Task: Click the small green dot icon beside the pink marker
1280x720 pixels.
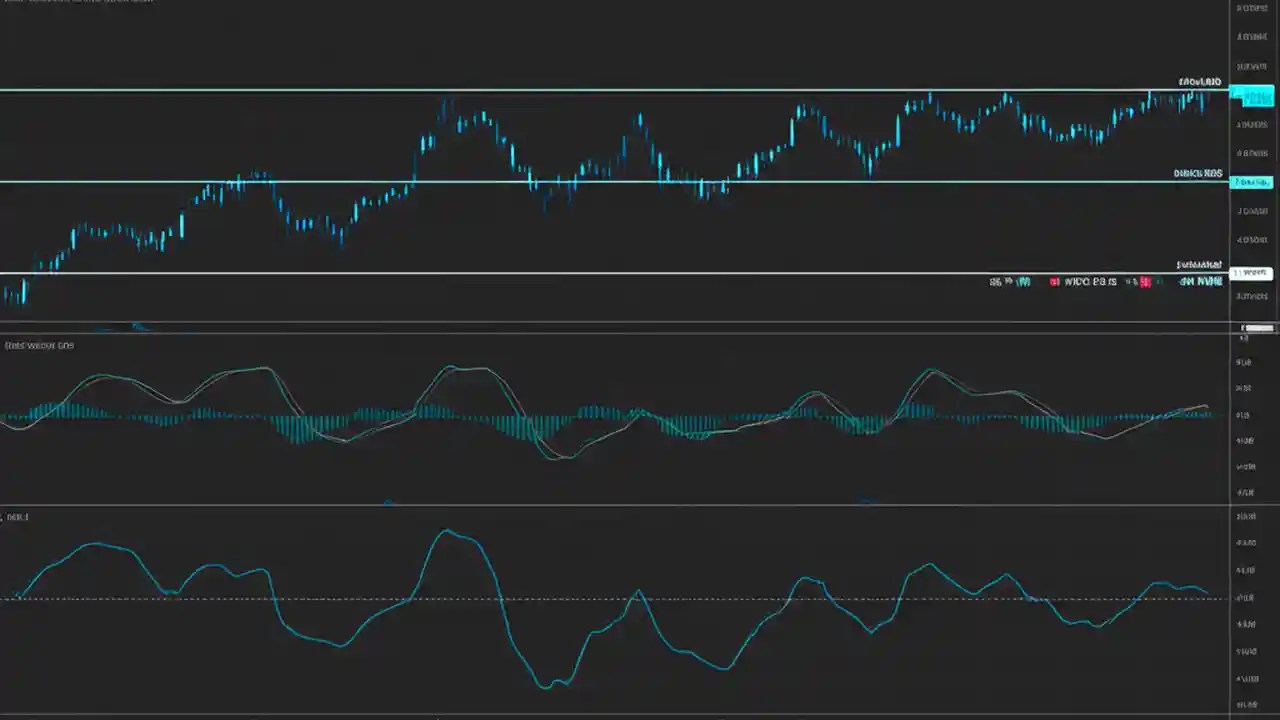Action: pos(1160,282)
